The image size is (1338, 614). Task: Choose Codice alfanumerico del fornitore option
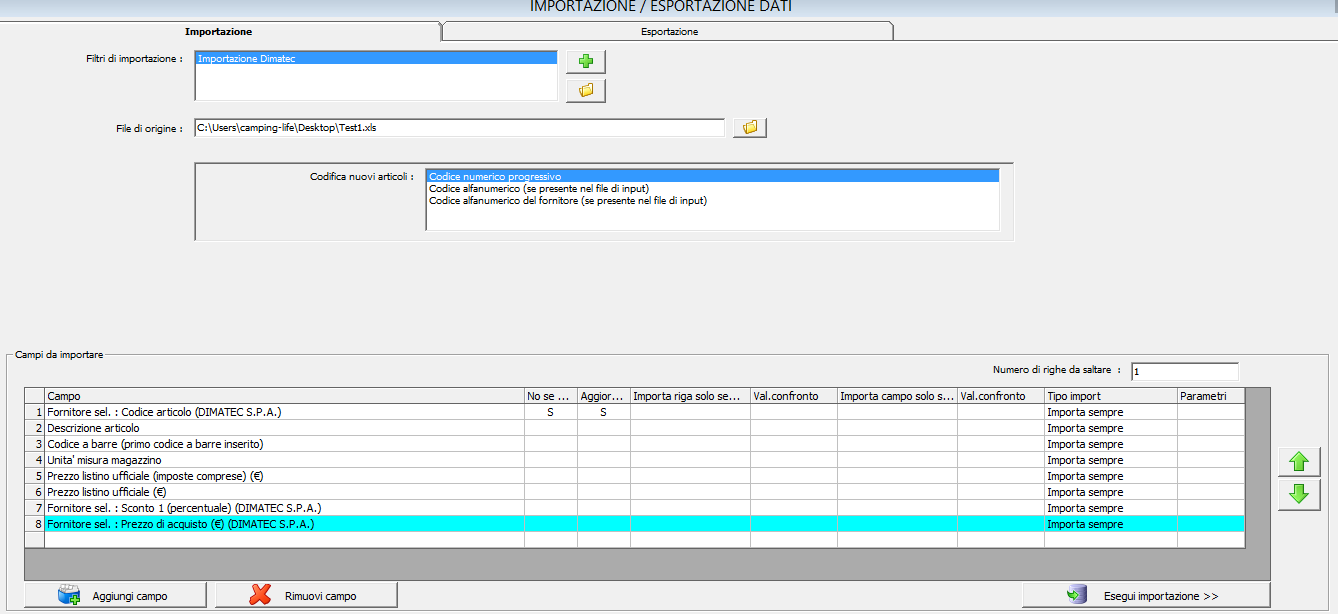[x=713, y=200]
